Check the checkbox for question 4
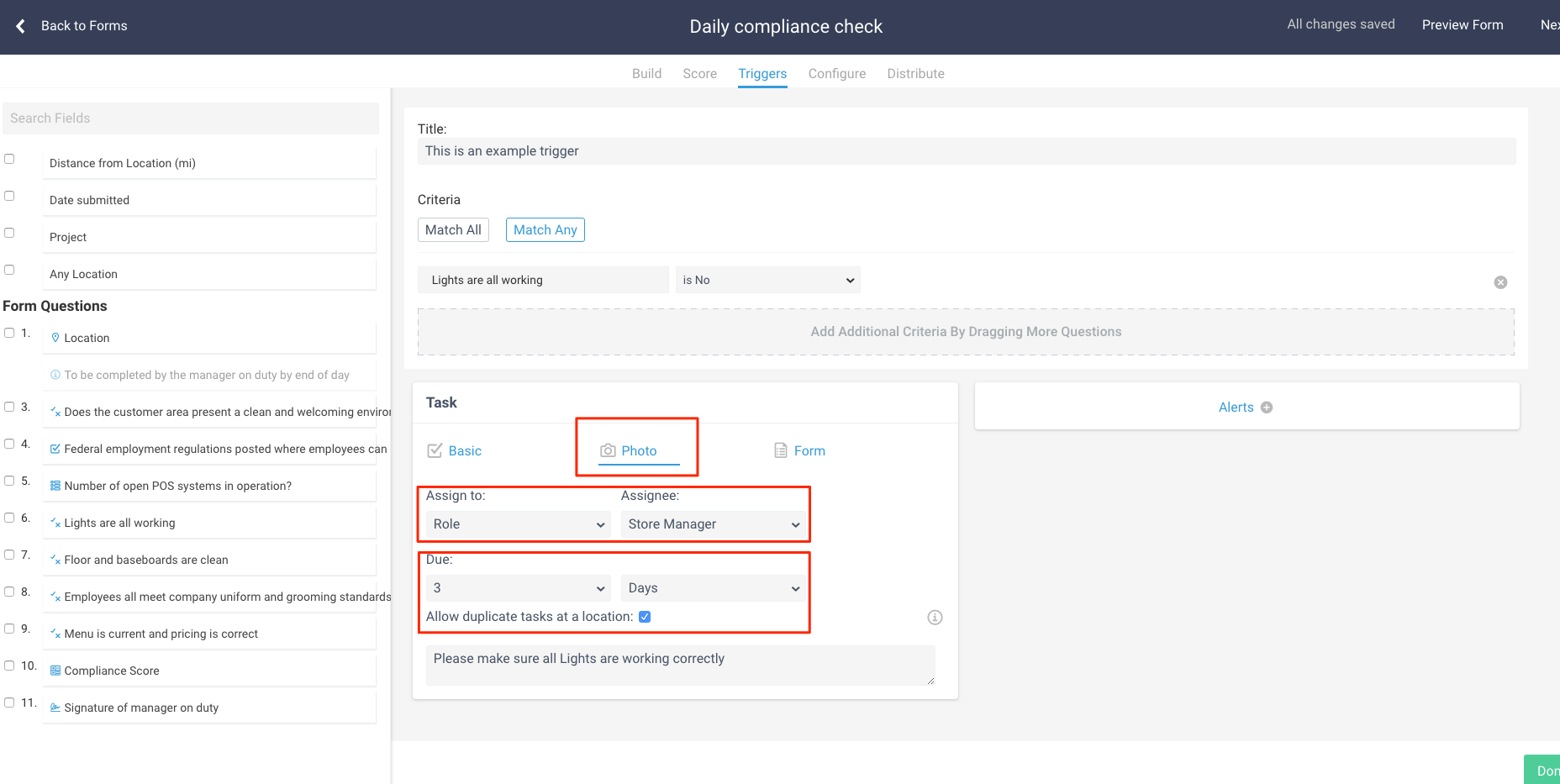This screenshot has width=1560, height=784. click(9, 444)
